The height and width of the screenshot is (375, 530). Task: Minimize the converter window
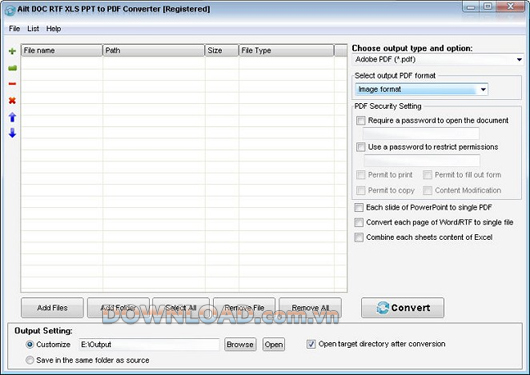[x=472, y=6]
